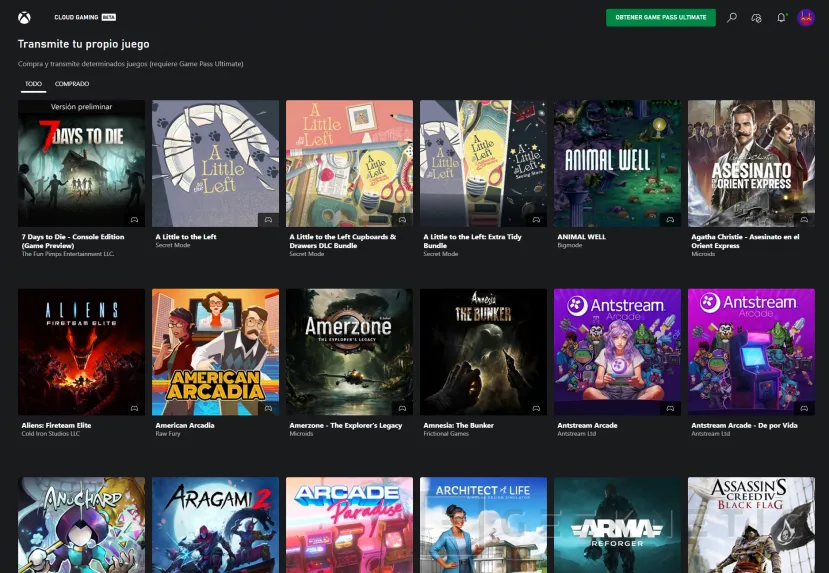The height and width of the screenshot is (573, 829).
Task: Open the search magnifier icon
Action: pos(732,17)
